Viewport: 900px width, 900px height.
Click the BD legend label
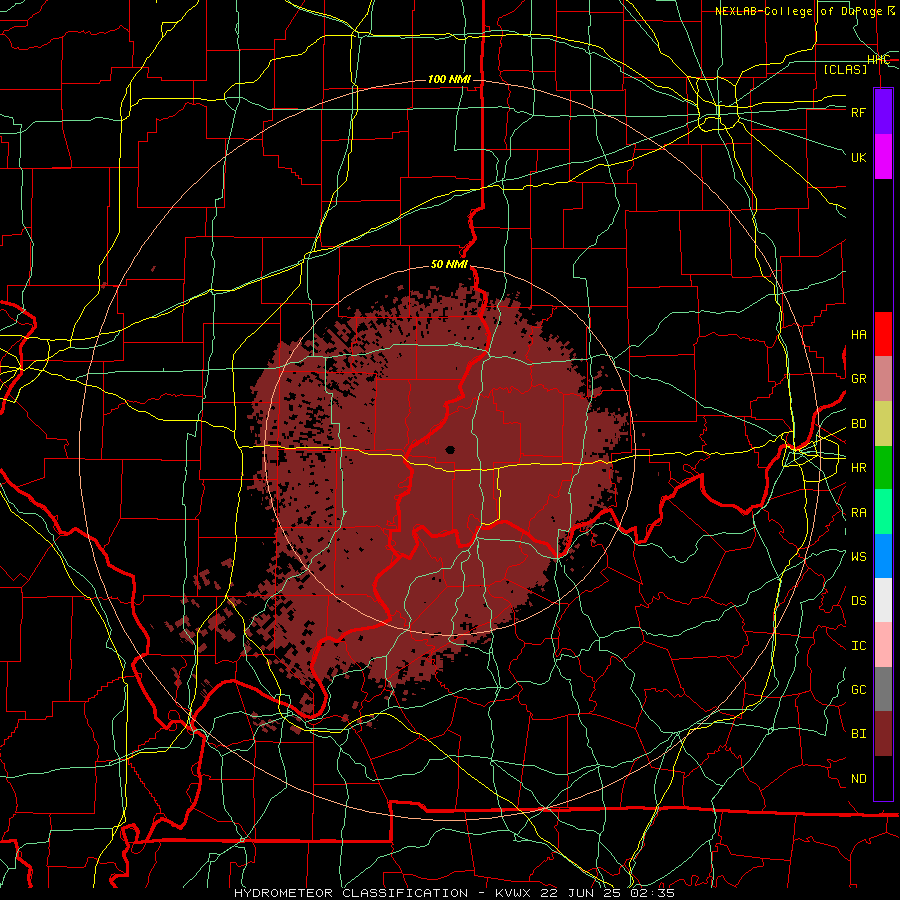(858, 424)
